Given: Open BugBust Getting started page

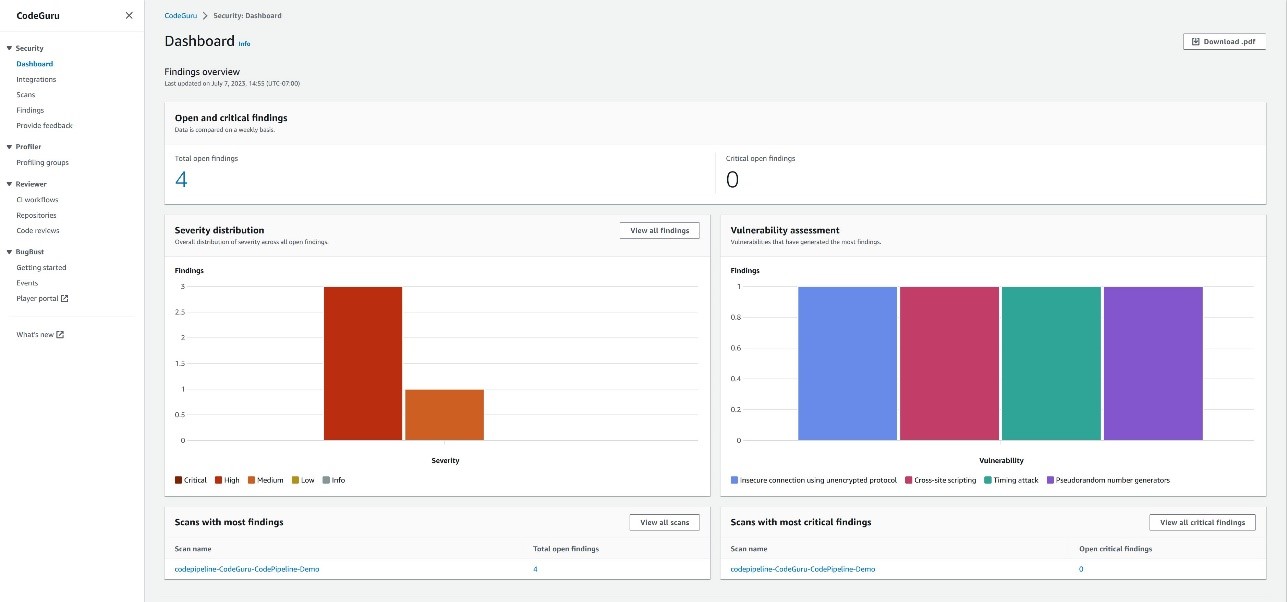Looking at the screenshot, I should coord(41,267).
